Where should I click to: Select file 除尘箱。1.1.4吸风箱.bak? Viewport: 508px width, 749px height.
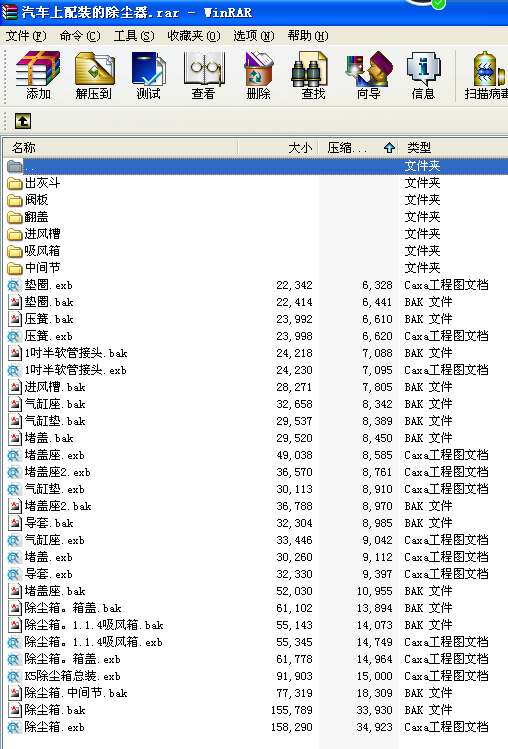coord(94,625)
